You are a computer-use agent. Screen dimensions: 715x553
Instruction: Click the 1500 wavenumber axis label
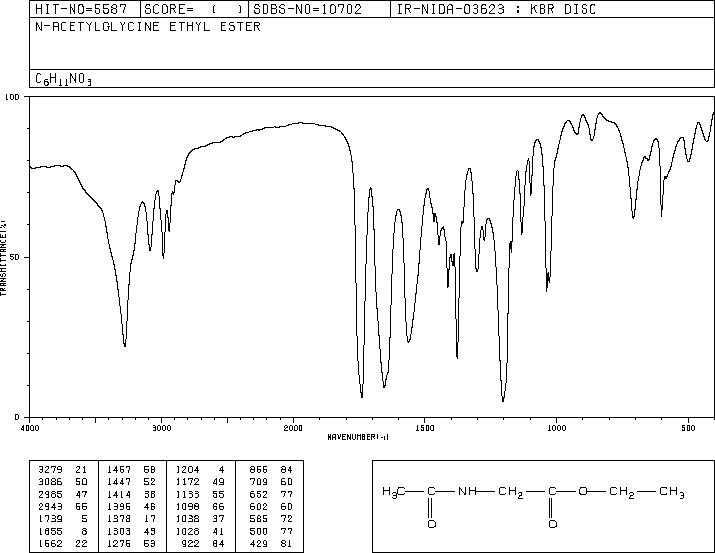point(425,428)
